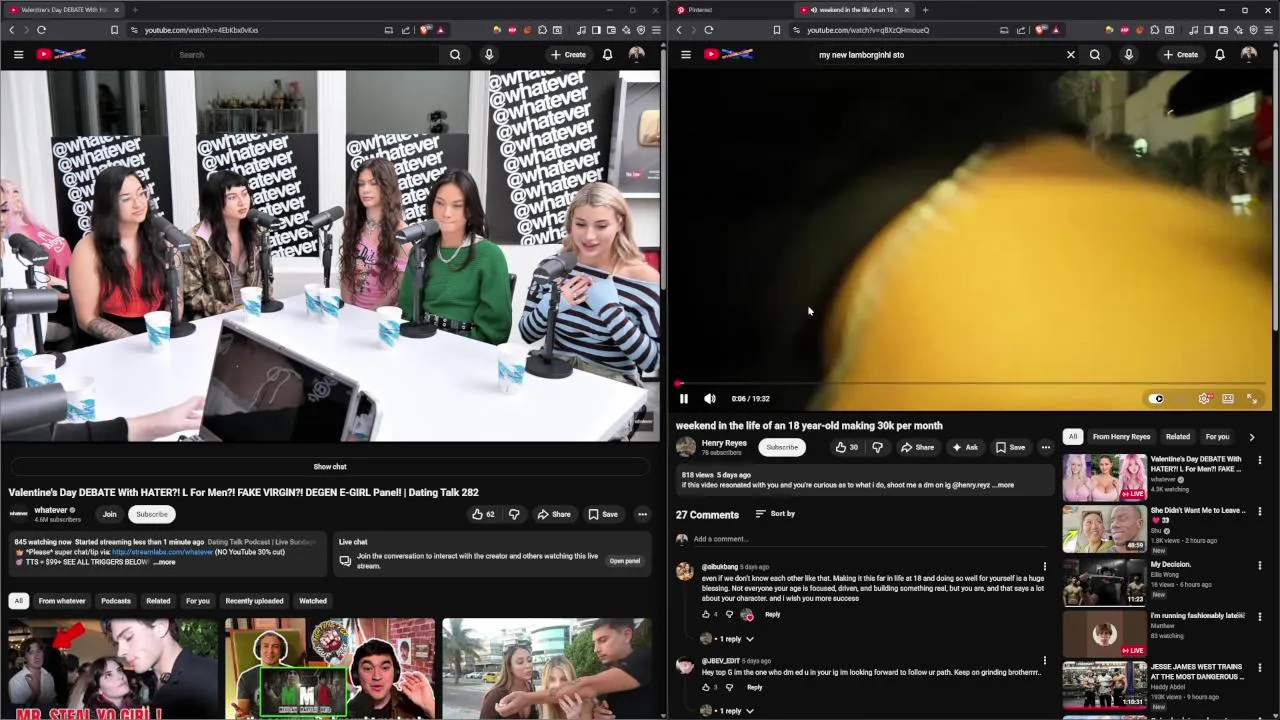Select 'Podcasts' chip in left window
Screen dimensions: 1280x720
pos(116,601)
